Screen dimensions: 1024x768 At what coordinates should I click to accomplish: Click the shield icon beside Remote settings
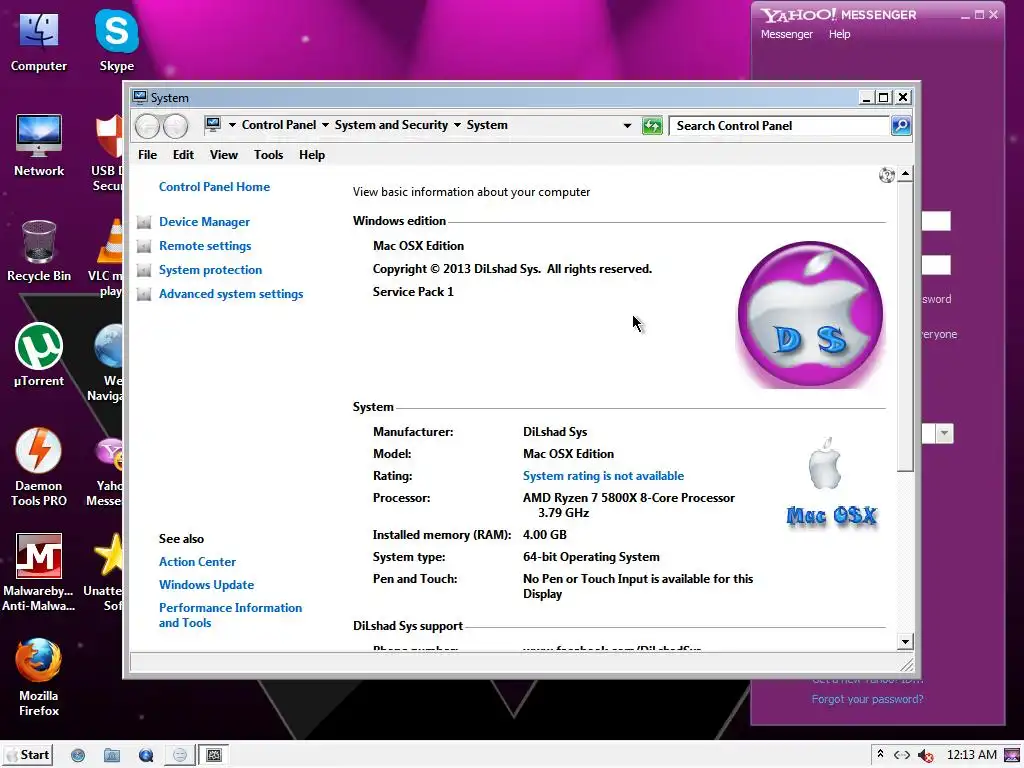[x=144, y=246]
